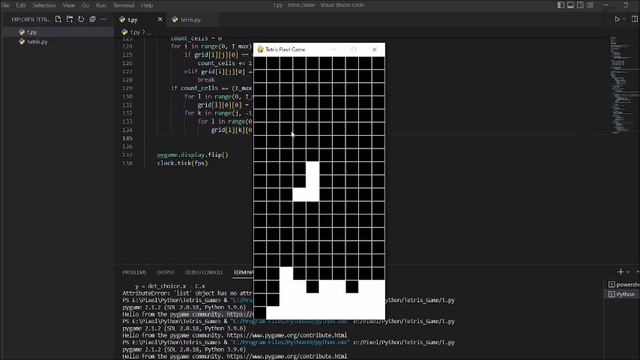Collapse all folders in Explorer
The width and height of the screenshot is (640, 360).
click(92, 19)
